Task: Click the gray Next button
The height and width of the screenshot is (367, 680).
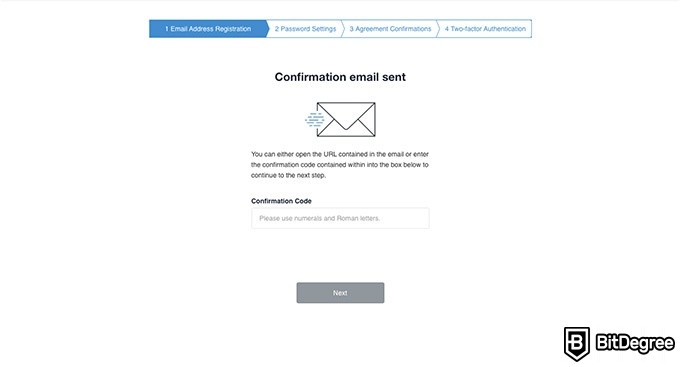Action: [x=340, y=293]
